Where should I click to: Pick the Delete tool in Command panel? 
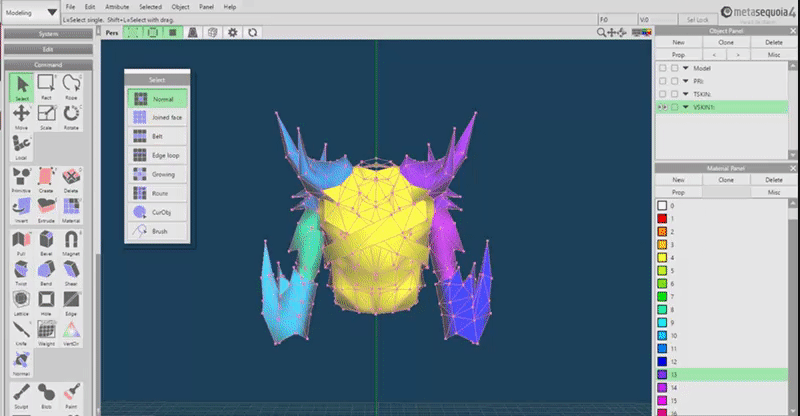coord(71,180)
